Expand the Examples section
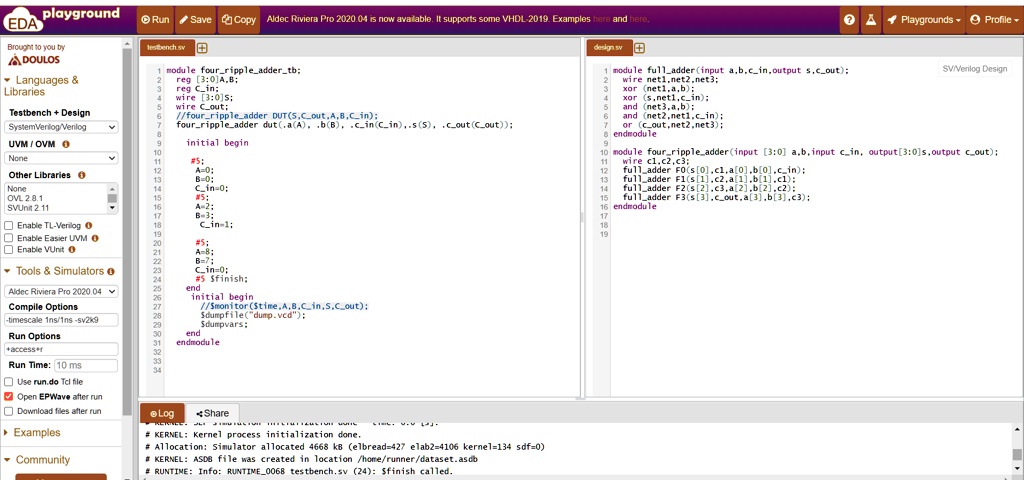This screenshot has width=1024, height=480. click(x=36, y=433)
